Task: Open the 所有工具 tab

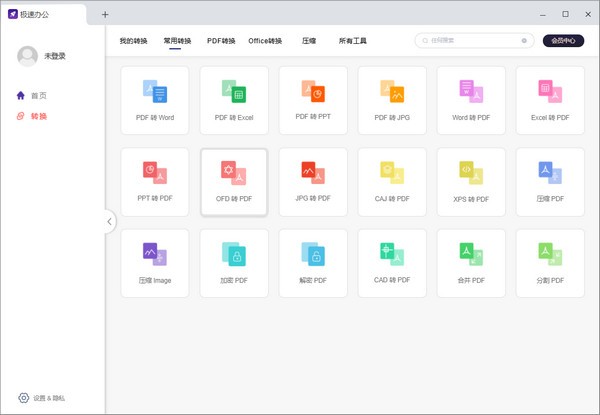Action: click(x=352, y=41)
